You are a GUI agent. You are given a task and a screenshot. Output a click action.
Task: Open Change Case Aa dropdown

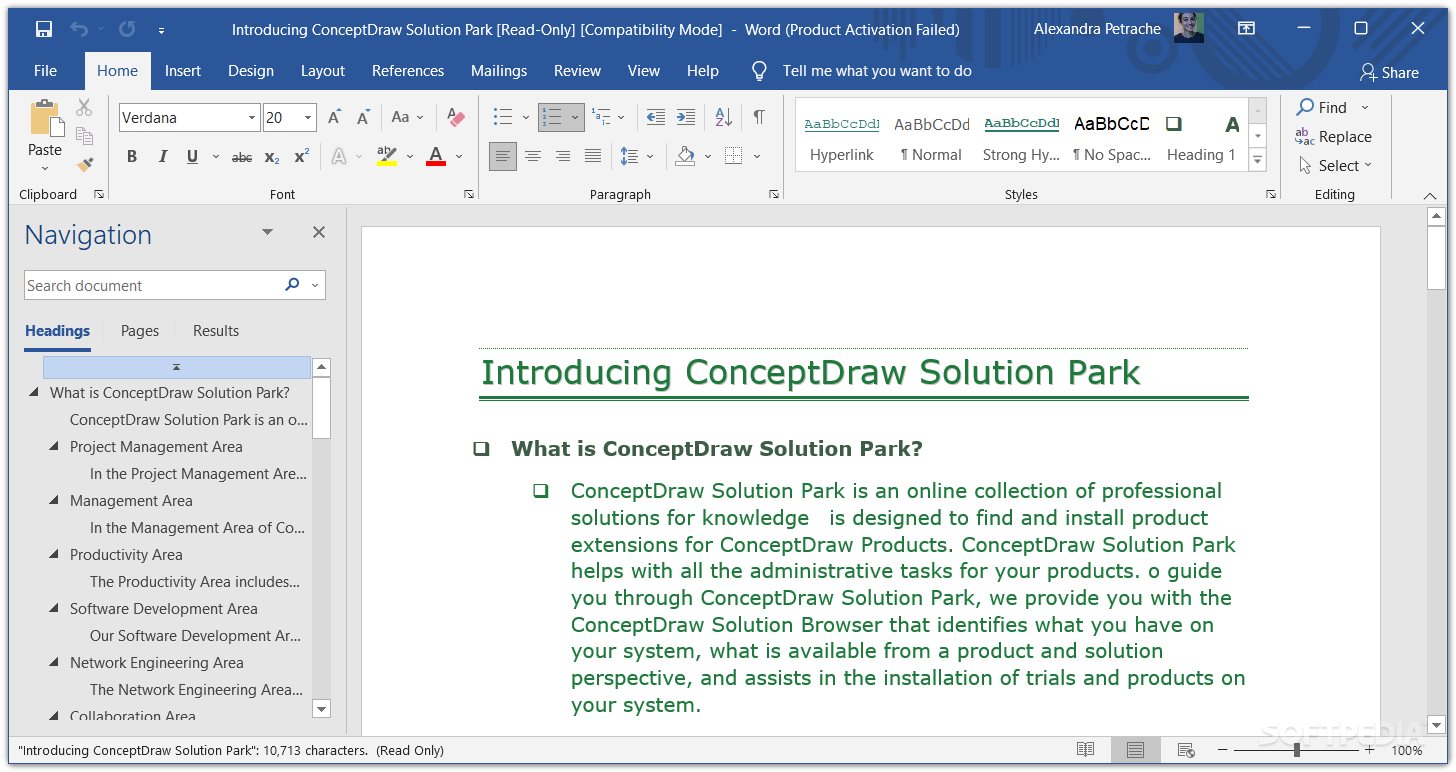(407, 117)
